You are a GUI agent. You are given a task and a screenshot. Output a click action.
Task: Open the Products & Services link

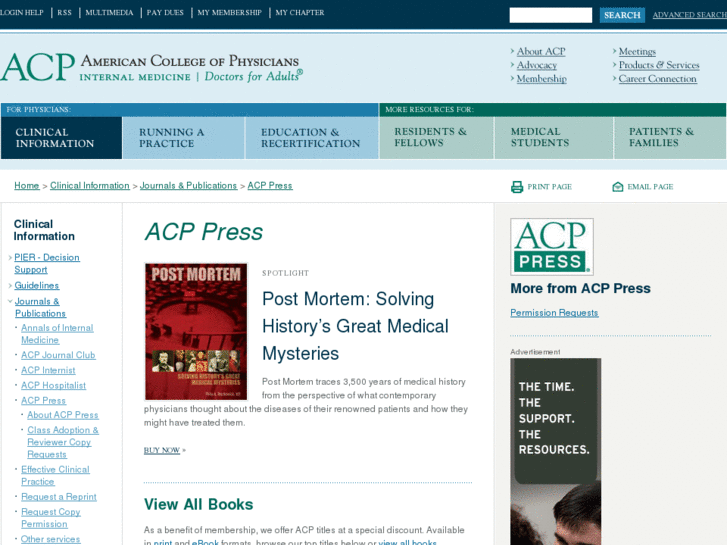click(659, 65)
